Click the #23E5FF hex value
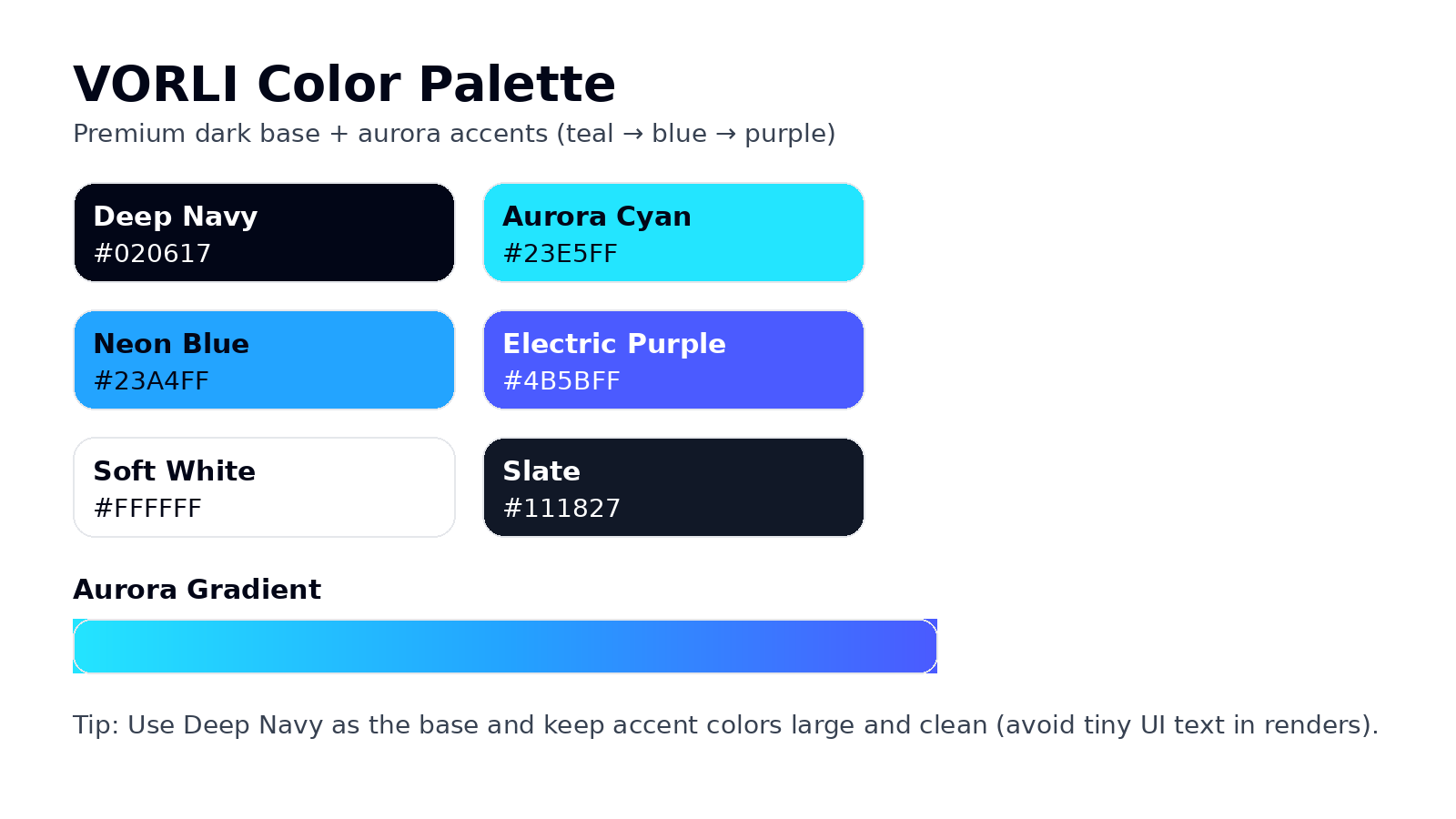The height and width of the screenshot is (819, 1456). pyautogui.click(x=560, y=254)
